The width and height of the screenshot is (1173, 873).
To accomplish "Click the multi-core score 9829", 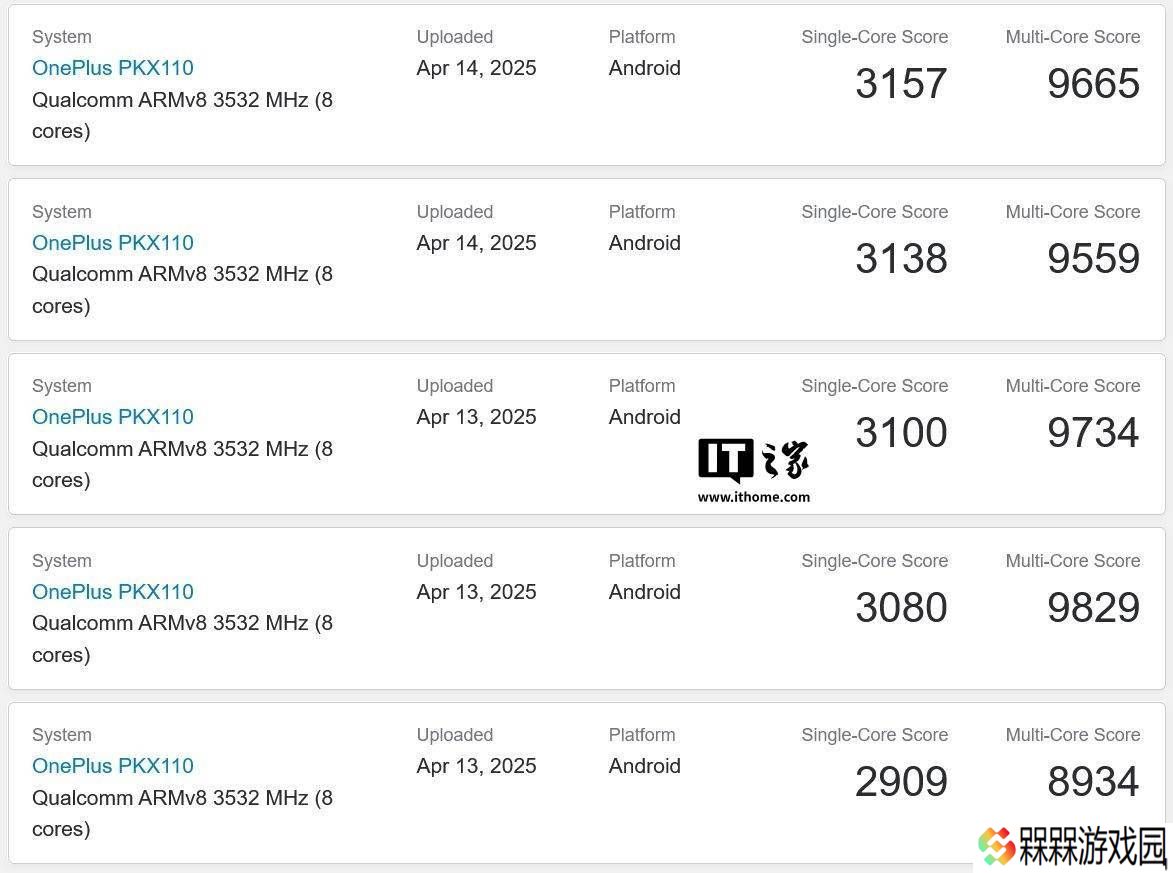I will 1093,607.
